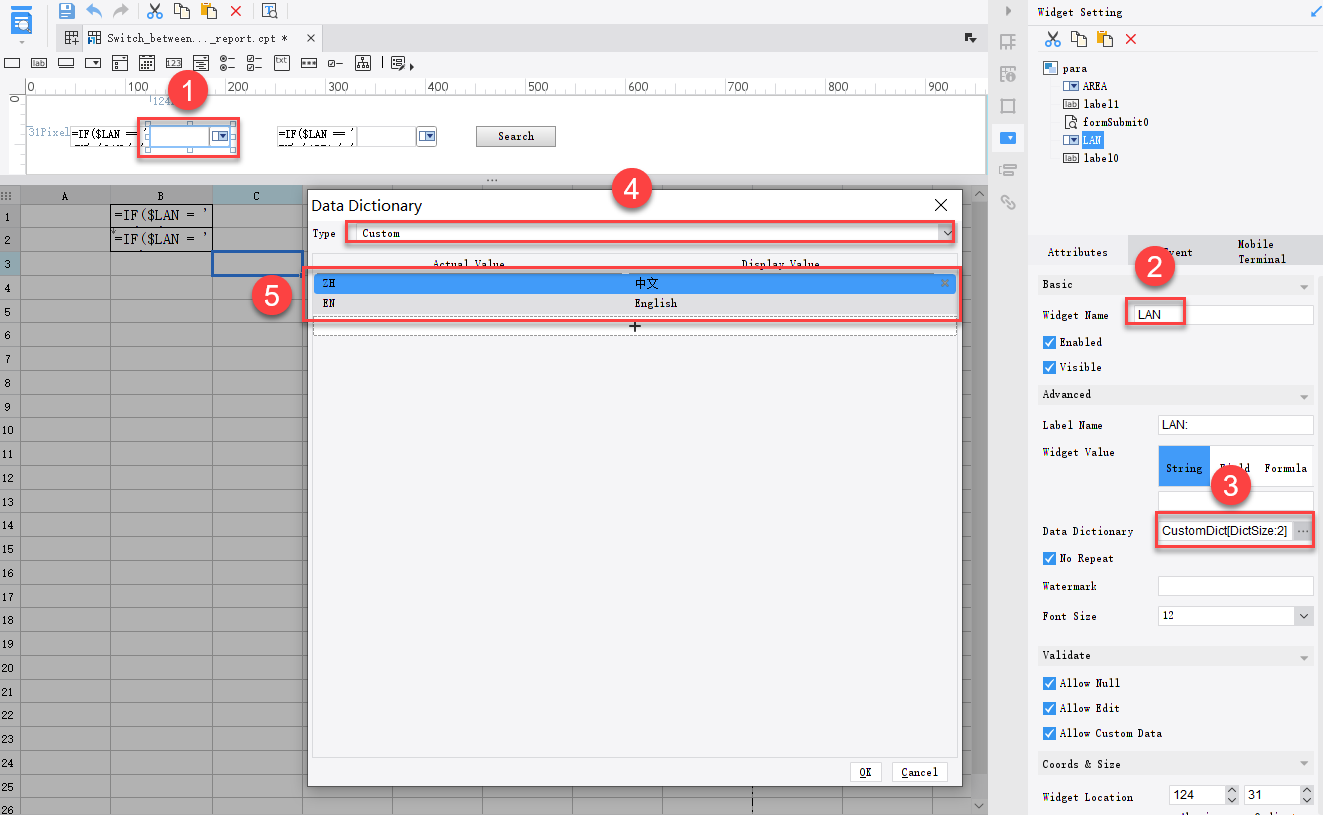Open the Font Size dropdown
This screenshot has height=815, width=1323.
tap(1303, 615)
